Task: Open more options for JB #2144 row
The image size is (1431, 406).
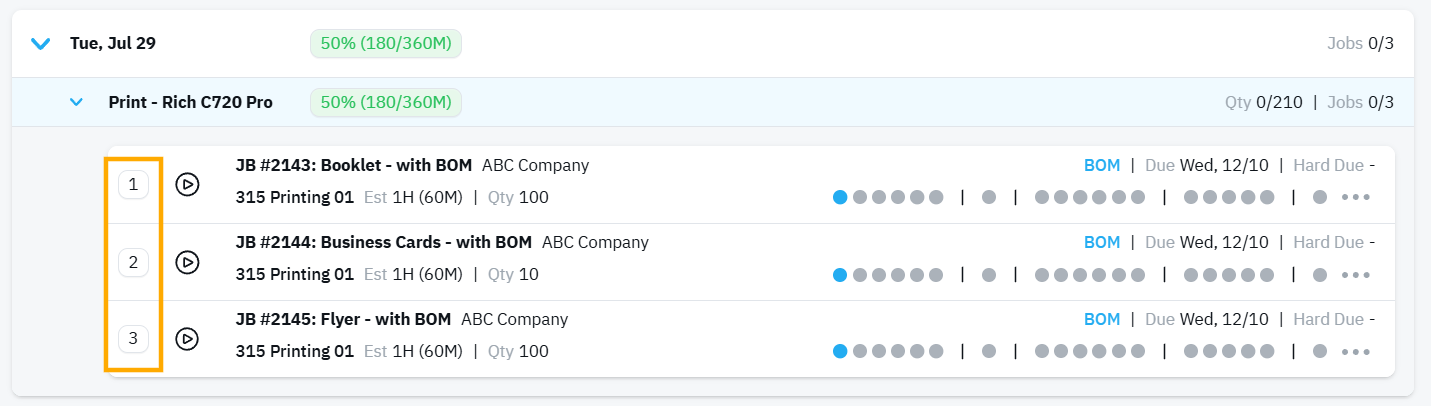Action: (1356, 274)
